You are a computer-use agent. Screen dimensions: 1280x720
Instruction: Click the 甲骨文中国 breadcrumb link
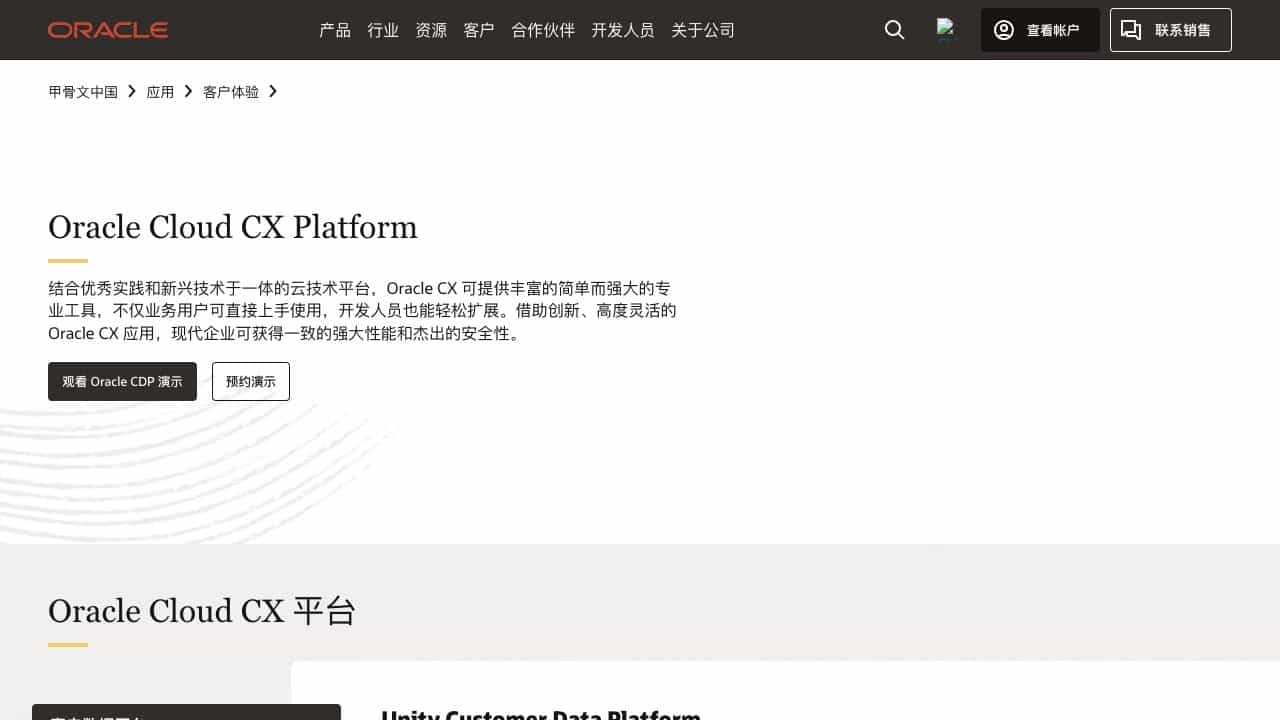click(82, 91)
